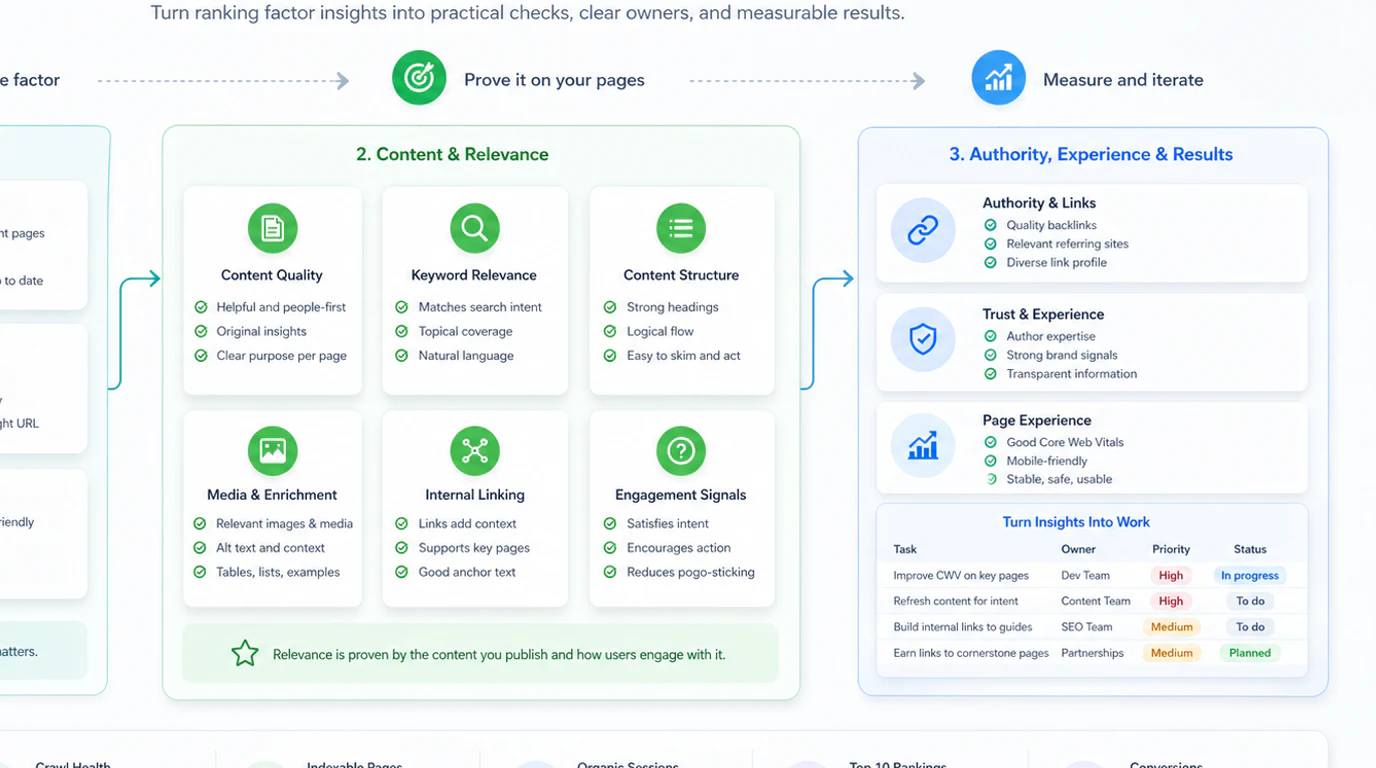This screenshot has height=768, width=1376.
Task: Click the check next to Alt text and context
Action: tap(200, 548)
